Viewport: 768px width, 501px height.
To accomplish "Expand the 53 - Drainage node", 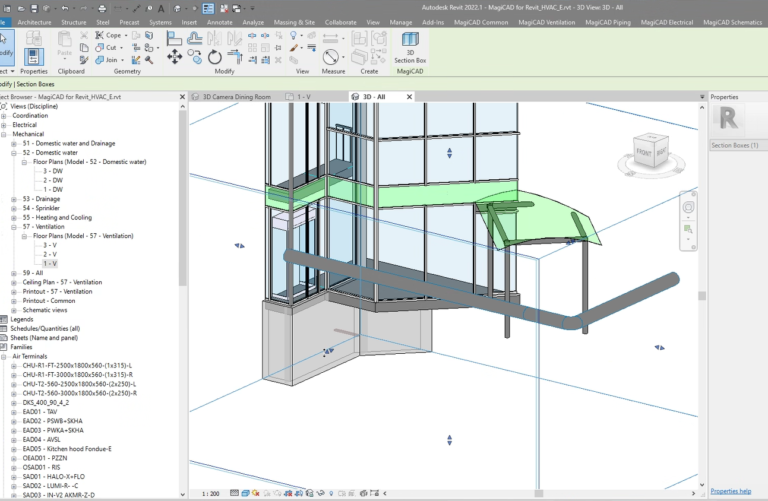I will [14, 199].
